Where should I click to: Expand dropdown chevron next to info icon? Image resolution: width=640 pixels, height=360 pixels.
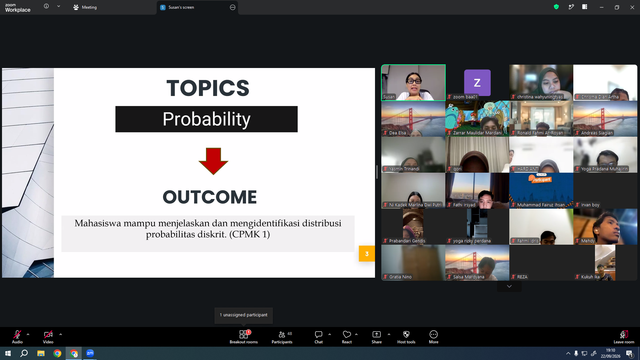click(x=58, y=6)
